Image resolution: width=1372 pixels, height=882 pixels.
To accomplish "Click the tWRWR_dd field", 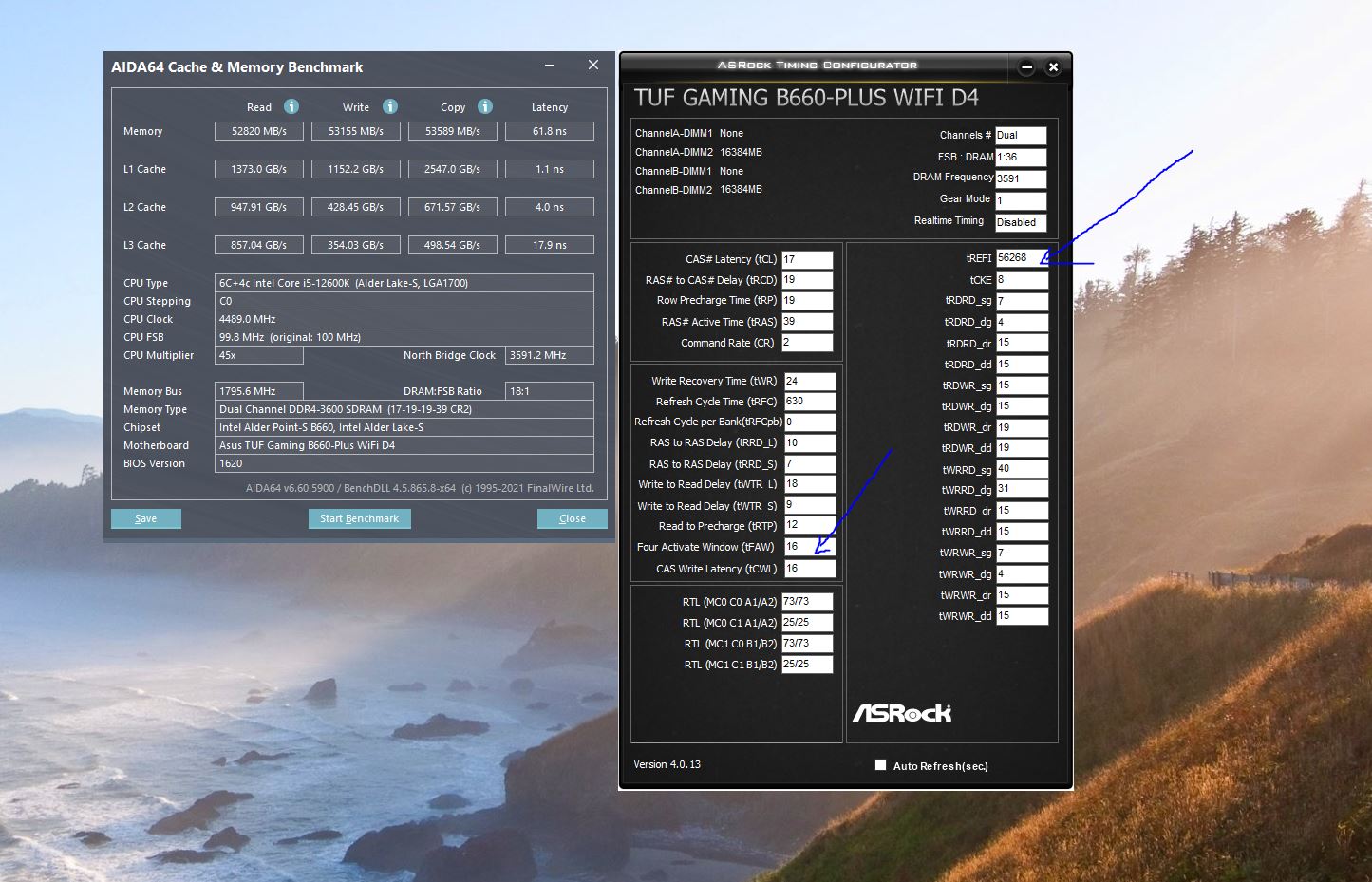I will coord(1023,616).
